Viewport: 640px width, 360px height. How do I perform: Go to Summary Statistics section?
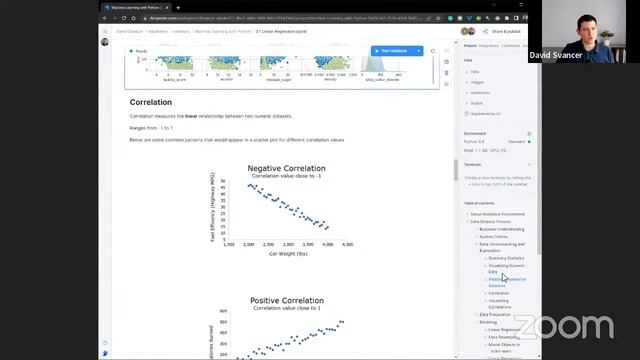506,258
